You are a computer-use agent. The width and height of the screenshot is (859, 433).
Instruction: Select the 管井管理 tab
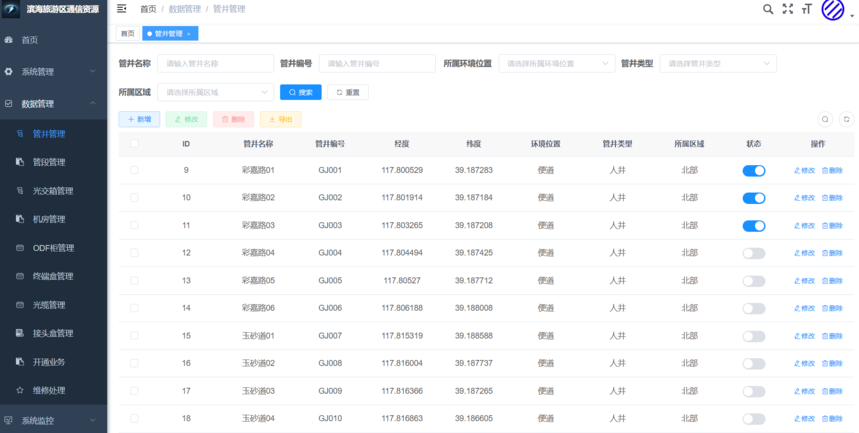(168, 33)
